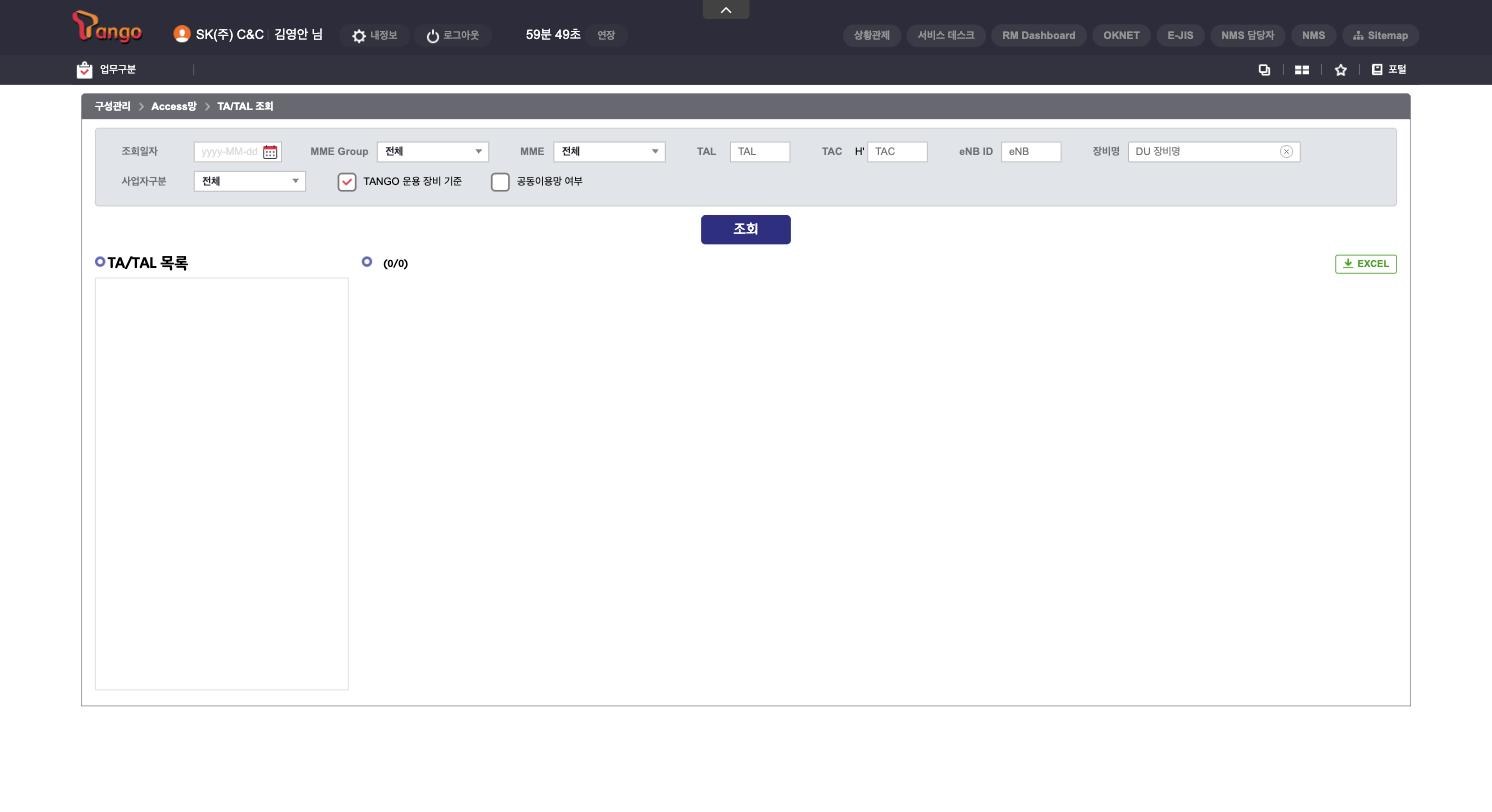
Task: Open the NMS link
Action: pyautogui.click(x=1313, y=35)
